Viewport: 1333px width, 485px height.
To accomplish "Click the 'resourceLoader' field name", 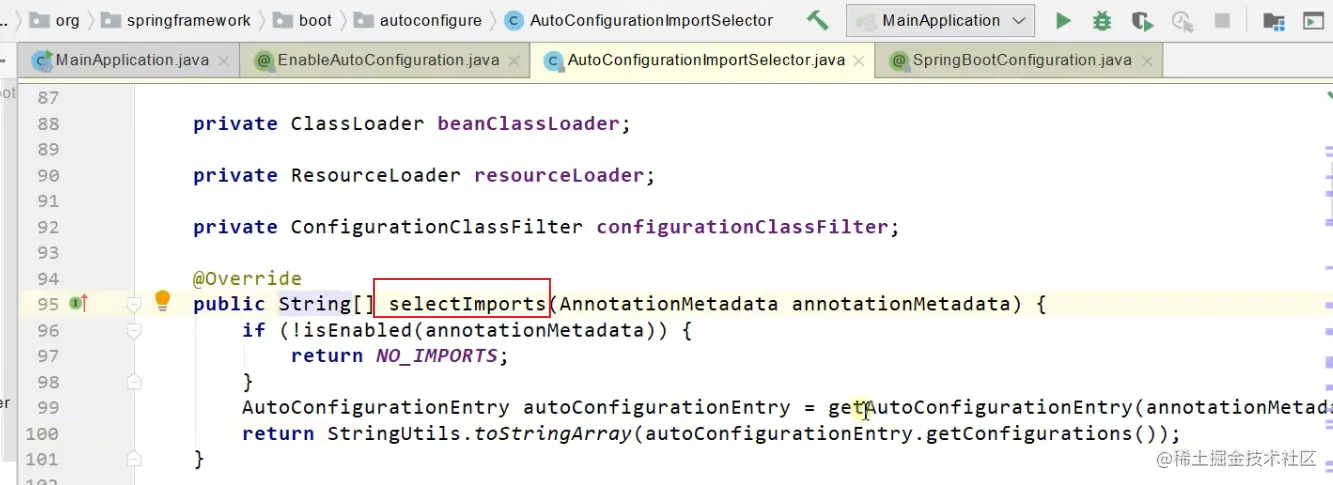I will click(x=559, y=176).
